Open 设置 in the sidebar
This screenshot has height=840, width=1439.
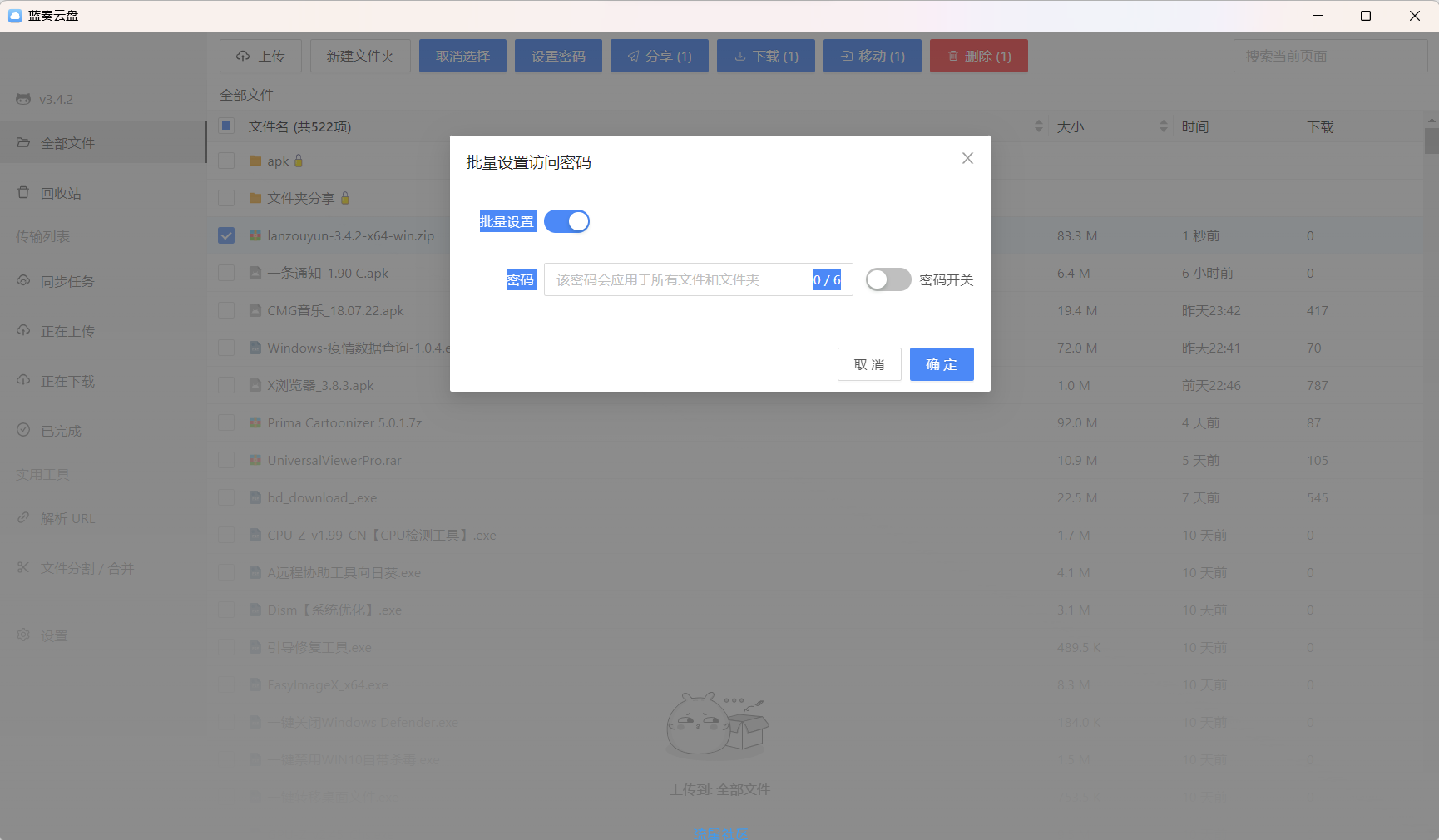(x=103, y=635)
